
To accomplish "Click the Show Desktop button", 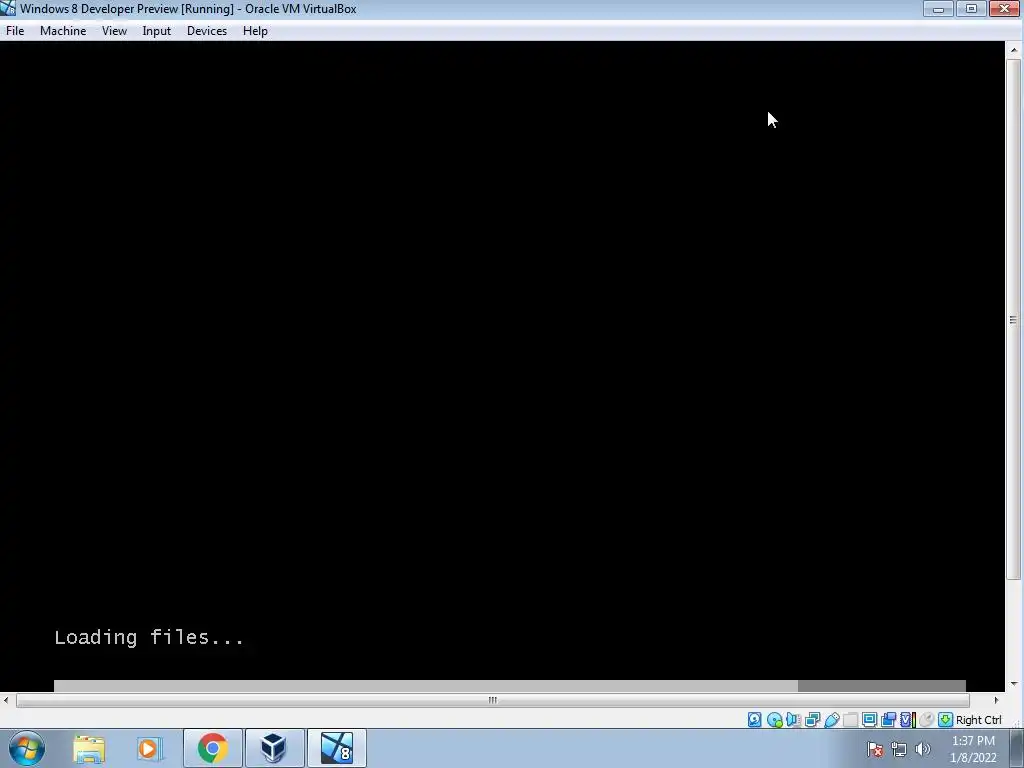I will (1017, 748).
